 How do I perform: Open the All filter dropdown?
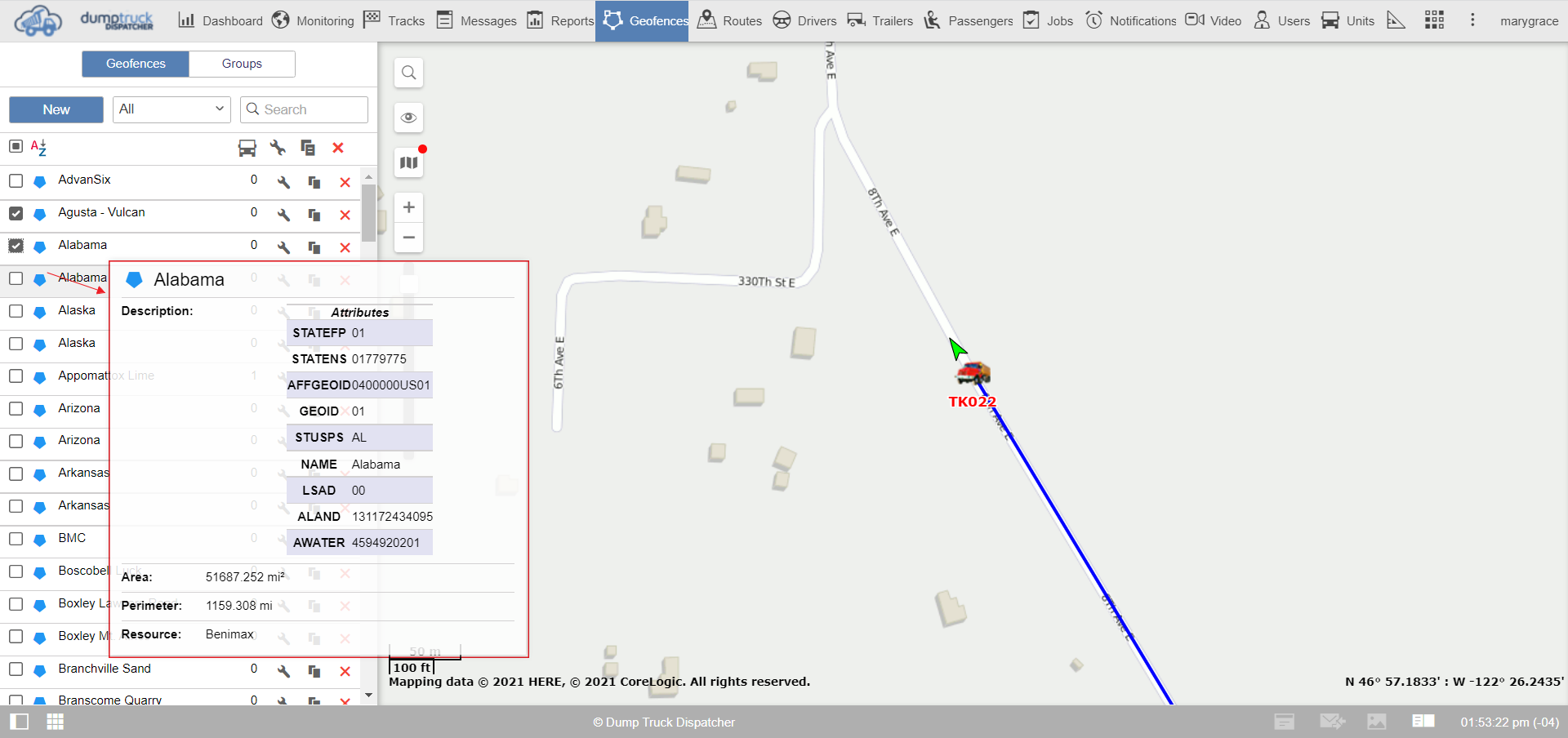pos(171,109)
